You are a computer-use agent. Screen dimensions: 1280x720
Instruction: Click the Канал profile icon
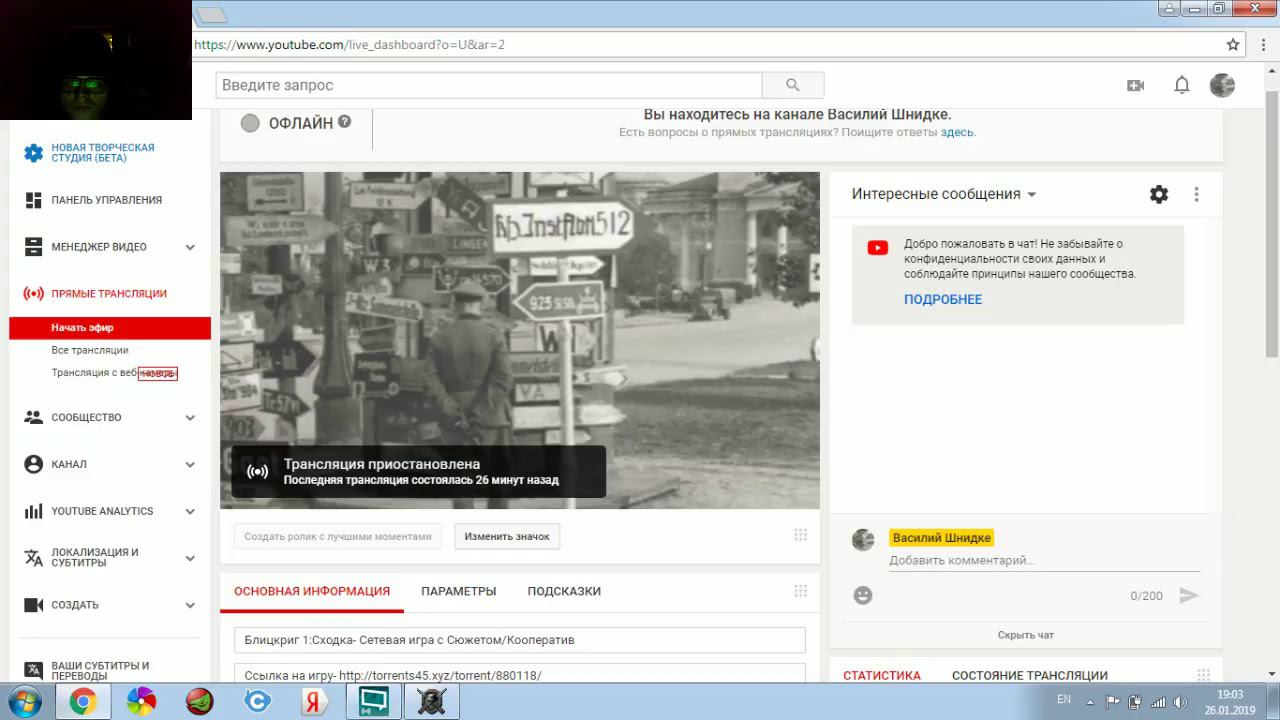[34, 465]
